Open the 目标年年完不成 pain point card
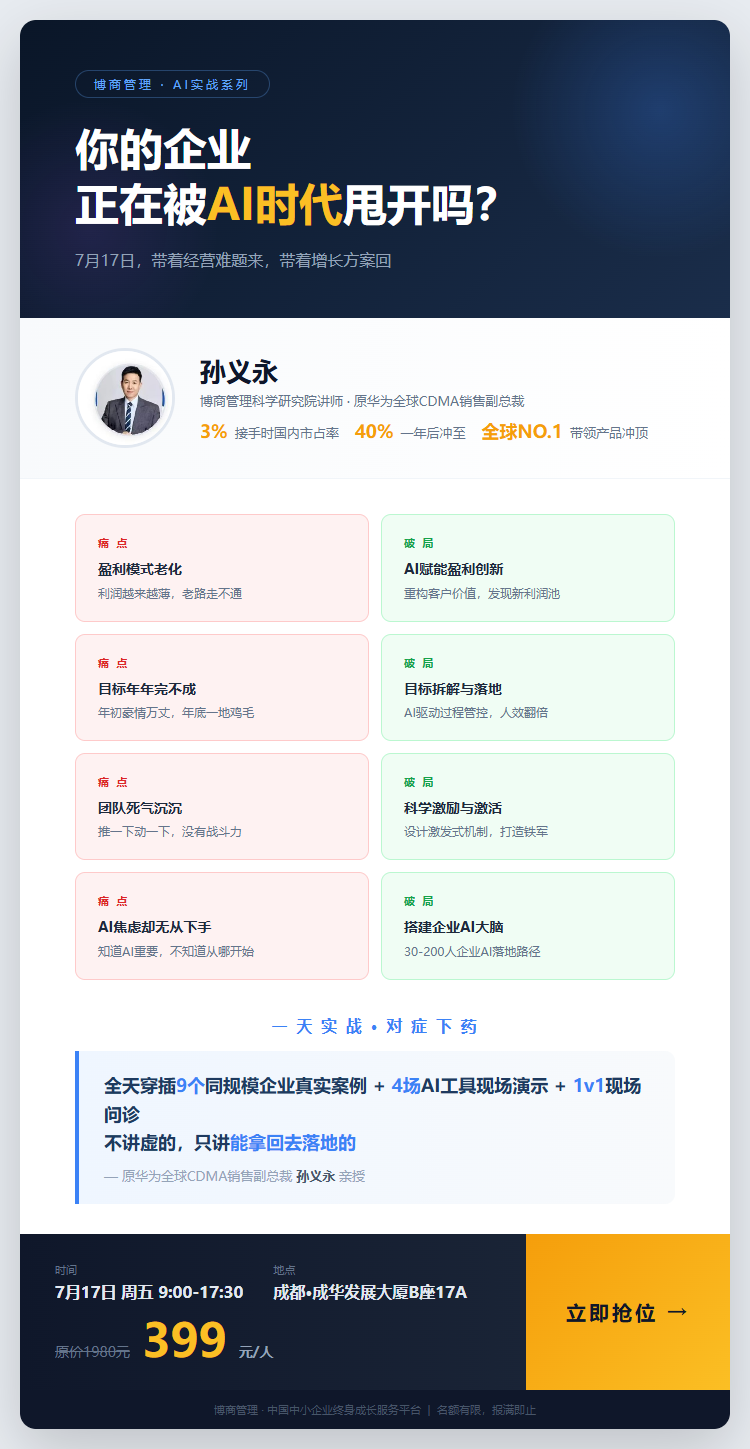 coord(222,687)
